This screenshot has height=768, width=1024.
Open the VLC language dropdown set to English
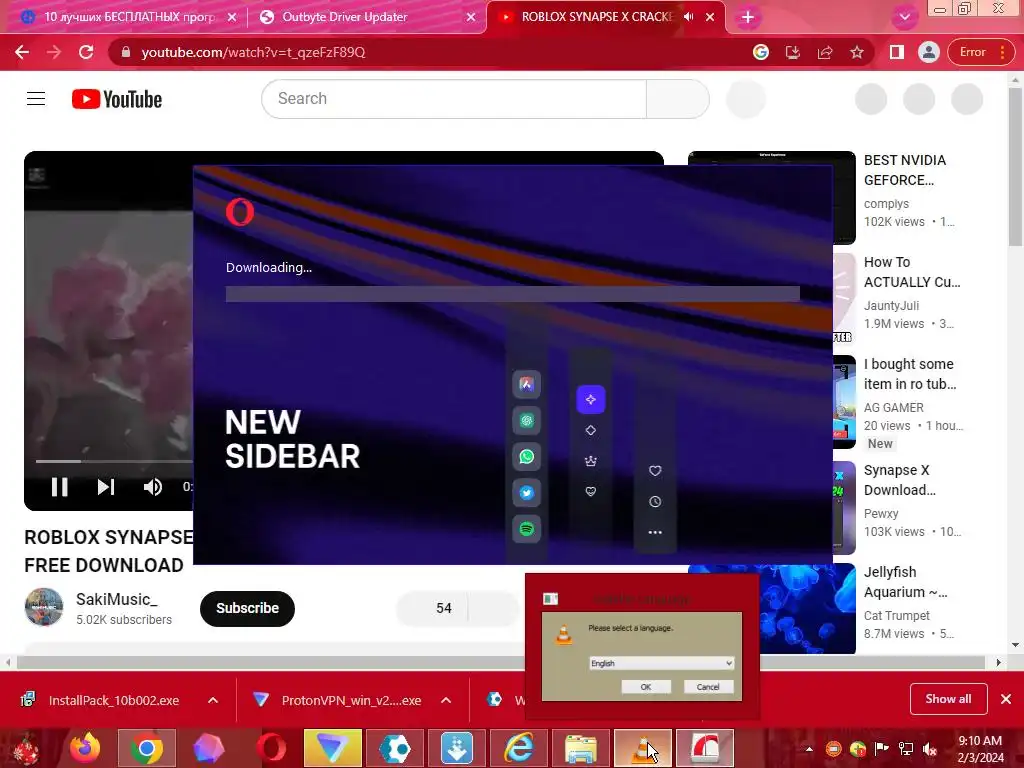[662, 663]
